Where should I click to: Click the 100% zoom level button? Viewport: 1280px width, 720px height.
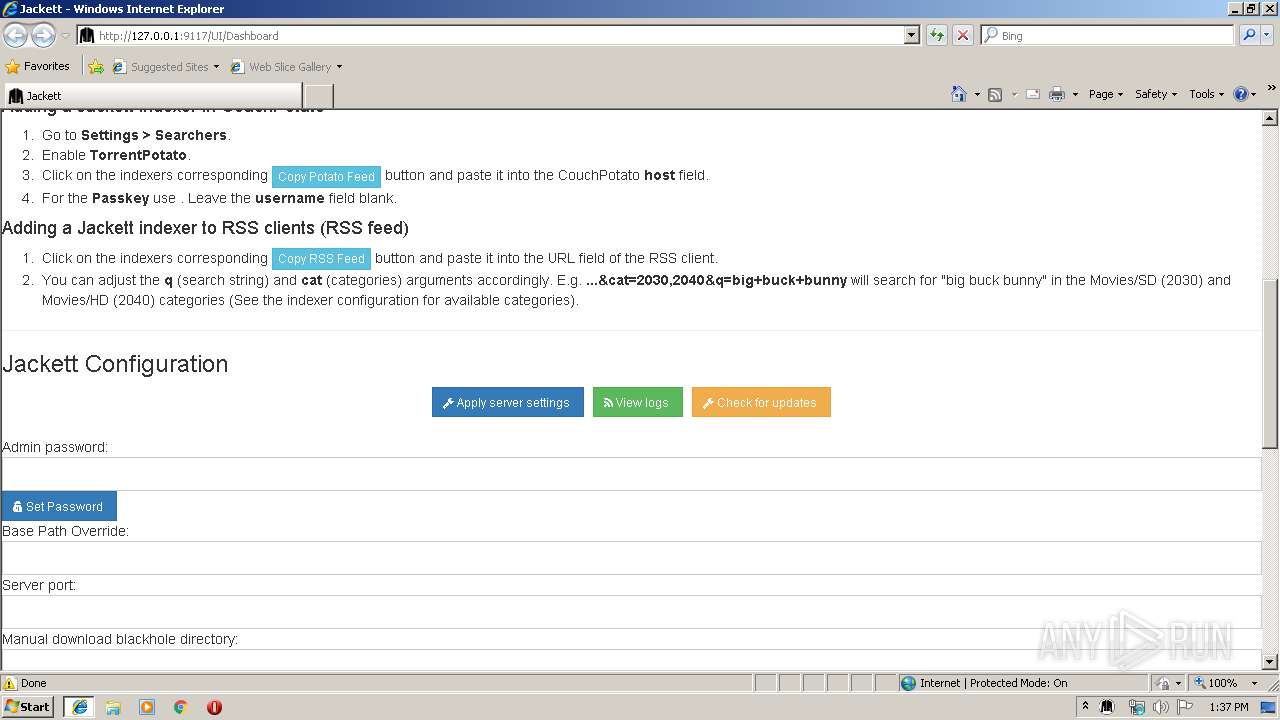pyautogui.click(x=1215, y=683)
